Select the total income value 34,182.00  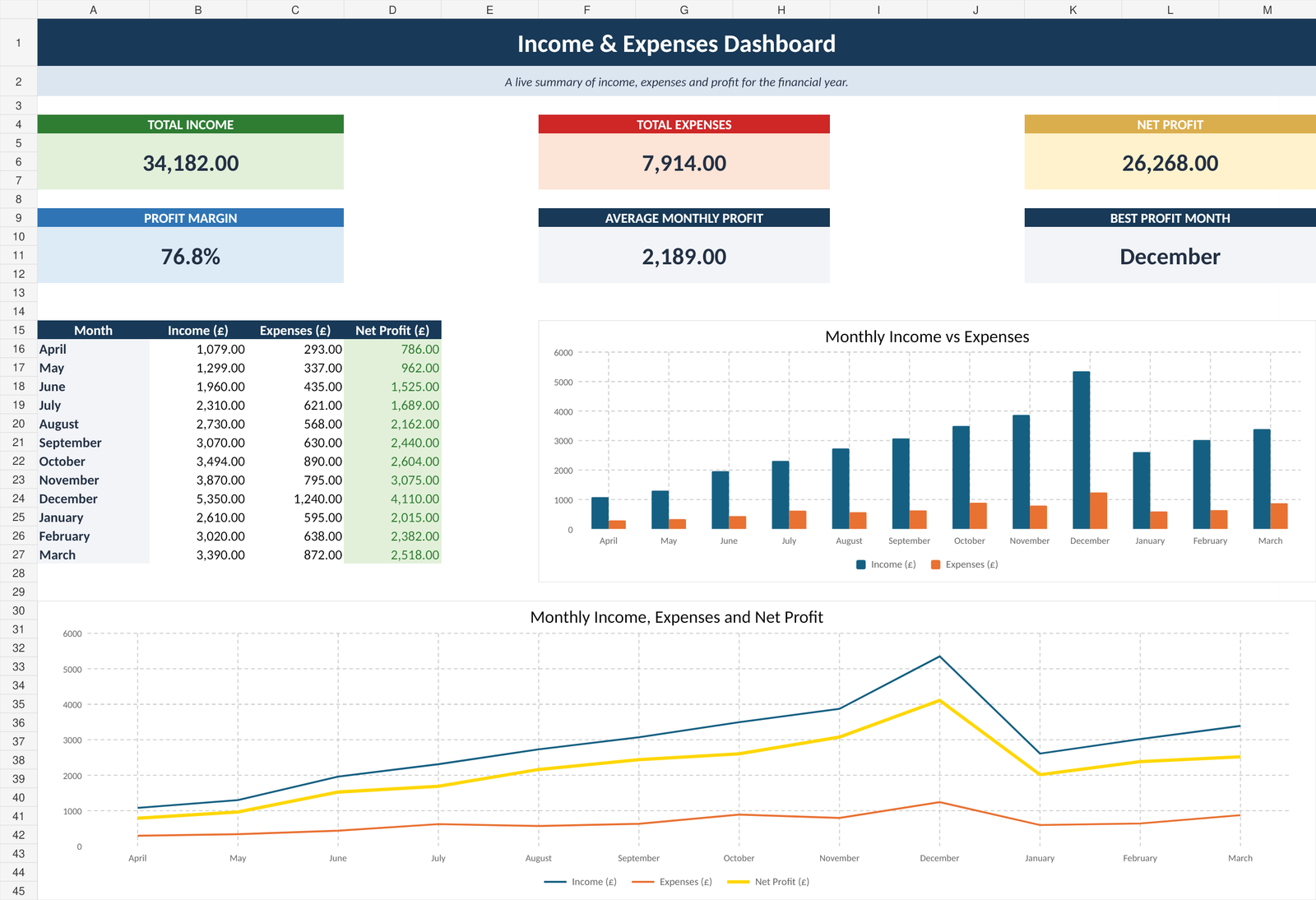(191, 162)
